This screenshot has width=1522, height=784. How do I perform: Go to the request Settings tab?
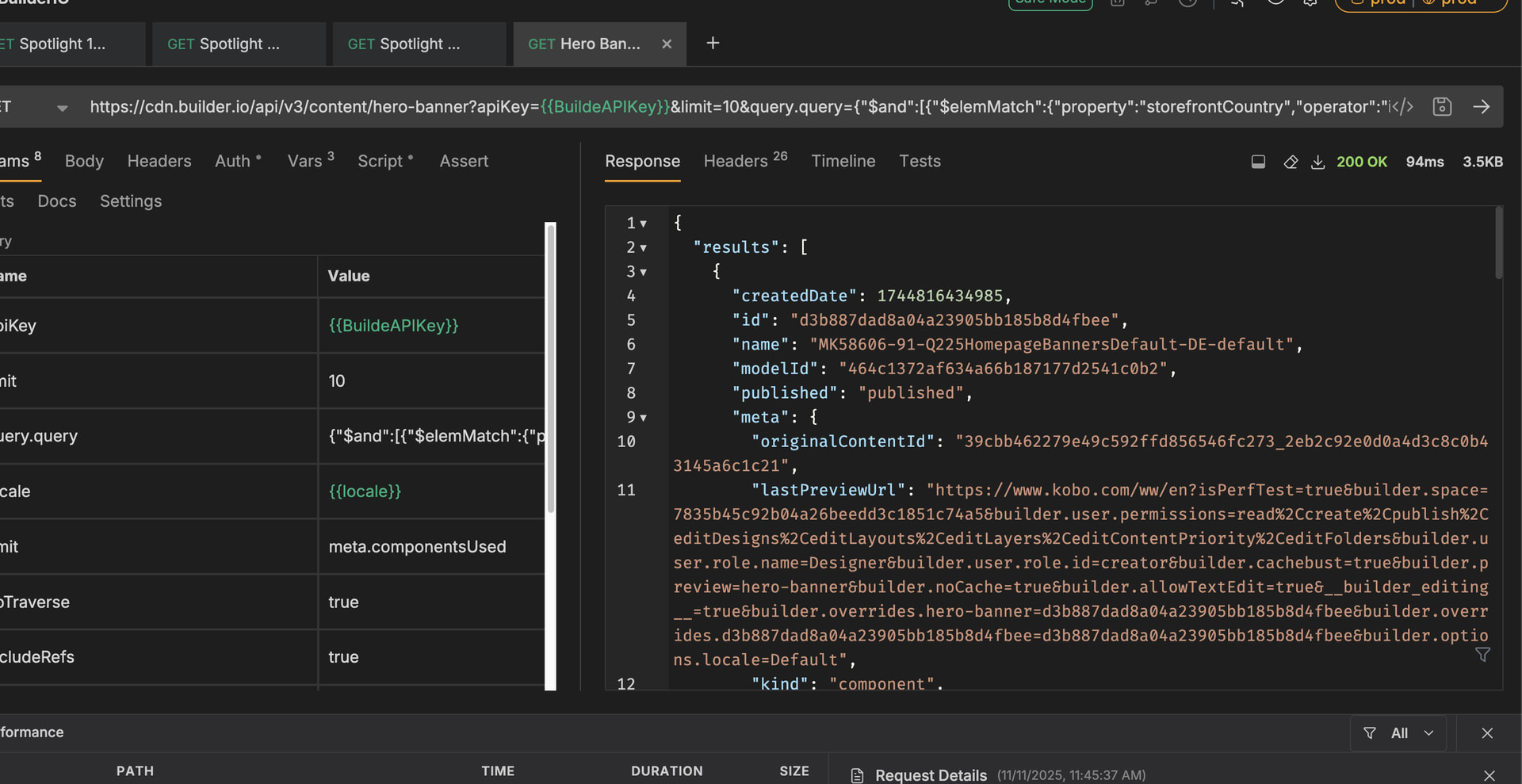tap(131, 201)
